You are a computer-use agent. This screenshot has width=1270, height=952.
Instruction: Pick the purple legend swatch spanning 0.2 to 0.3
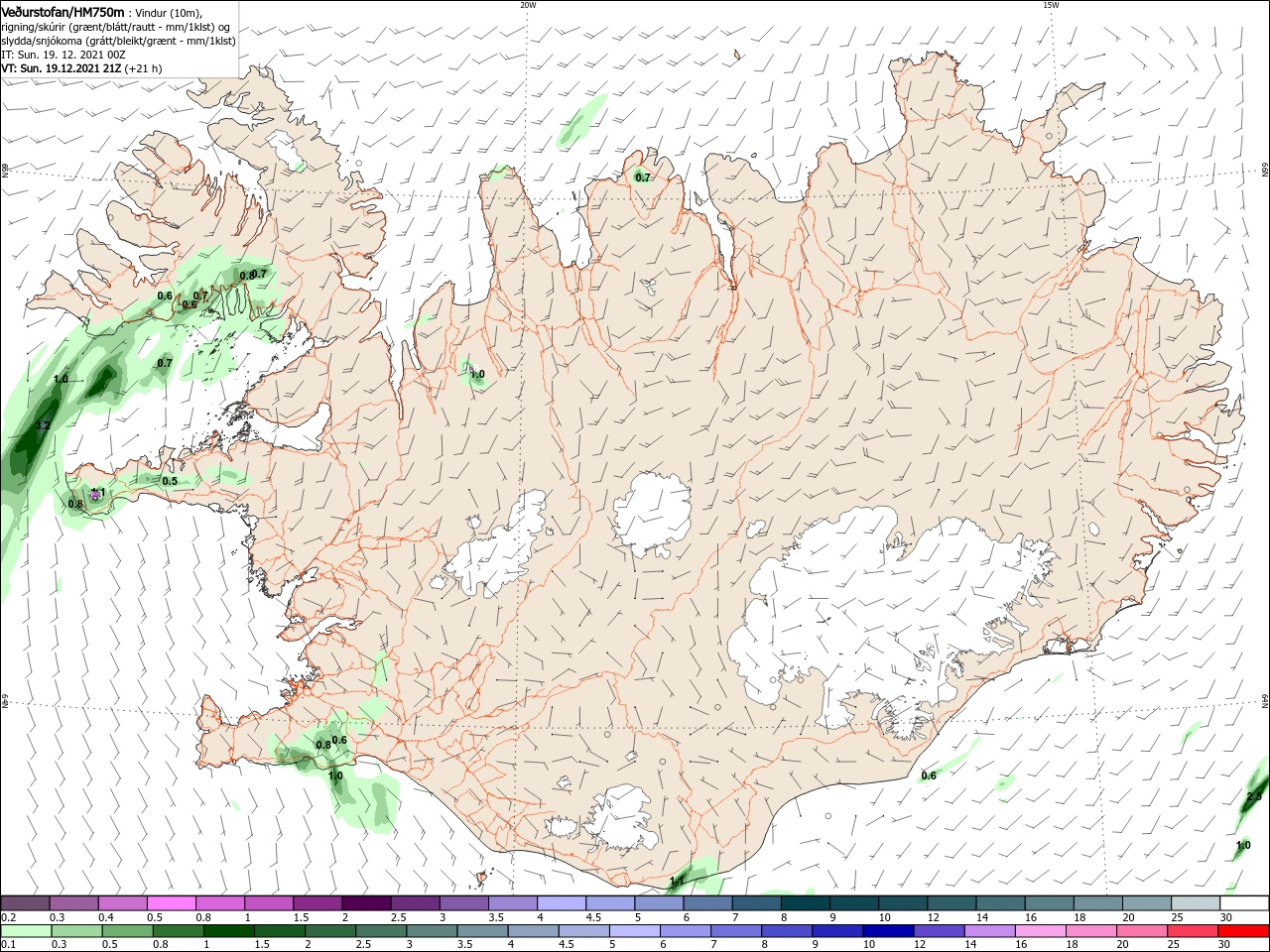26,902
